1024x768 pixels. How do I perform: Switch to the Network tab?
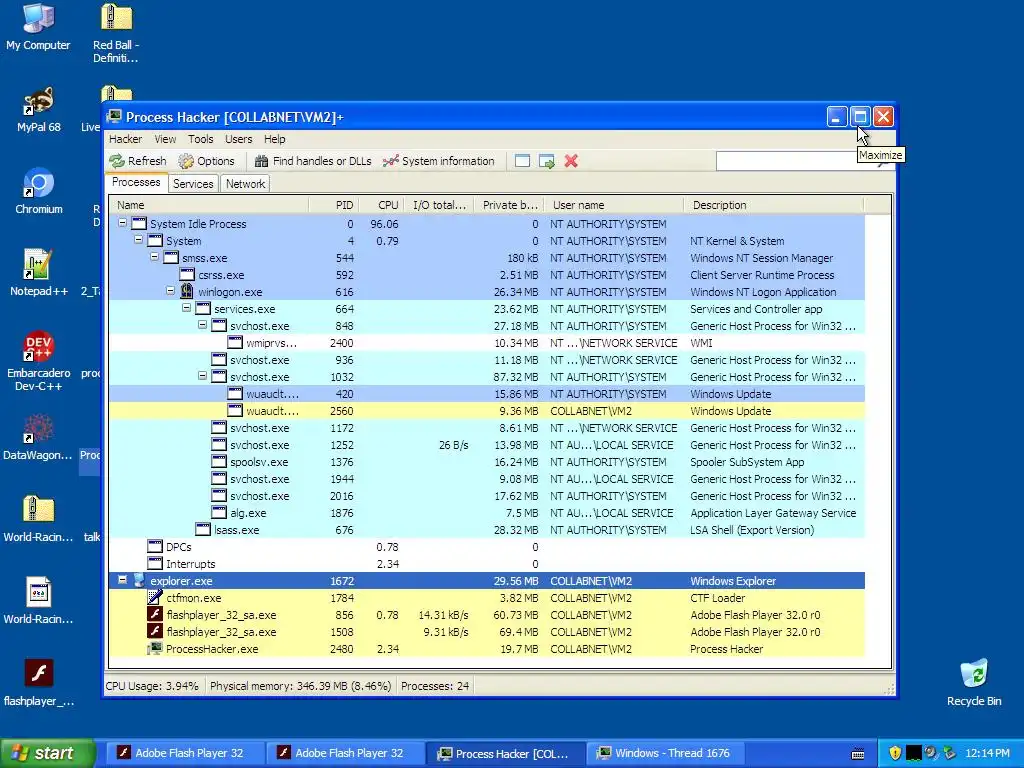[x=246, y=184]
